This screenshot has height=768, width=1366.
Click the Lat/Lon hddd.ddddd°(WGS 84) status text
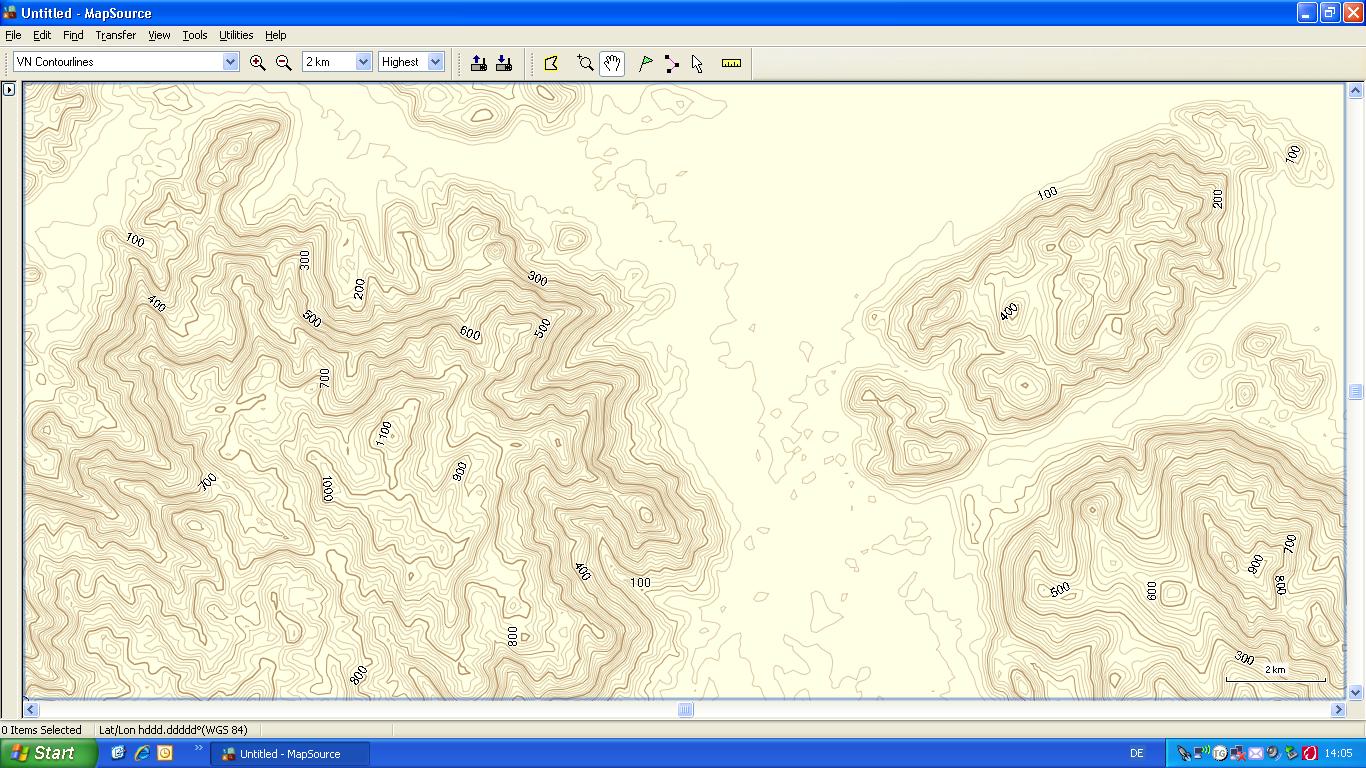tap(173, 730)
